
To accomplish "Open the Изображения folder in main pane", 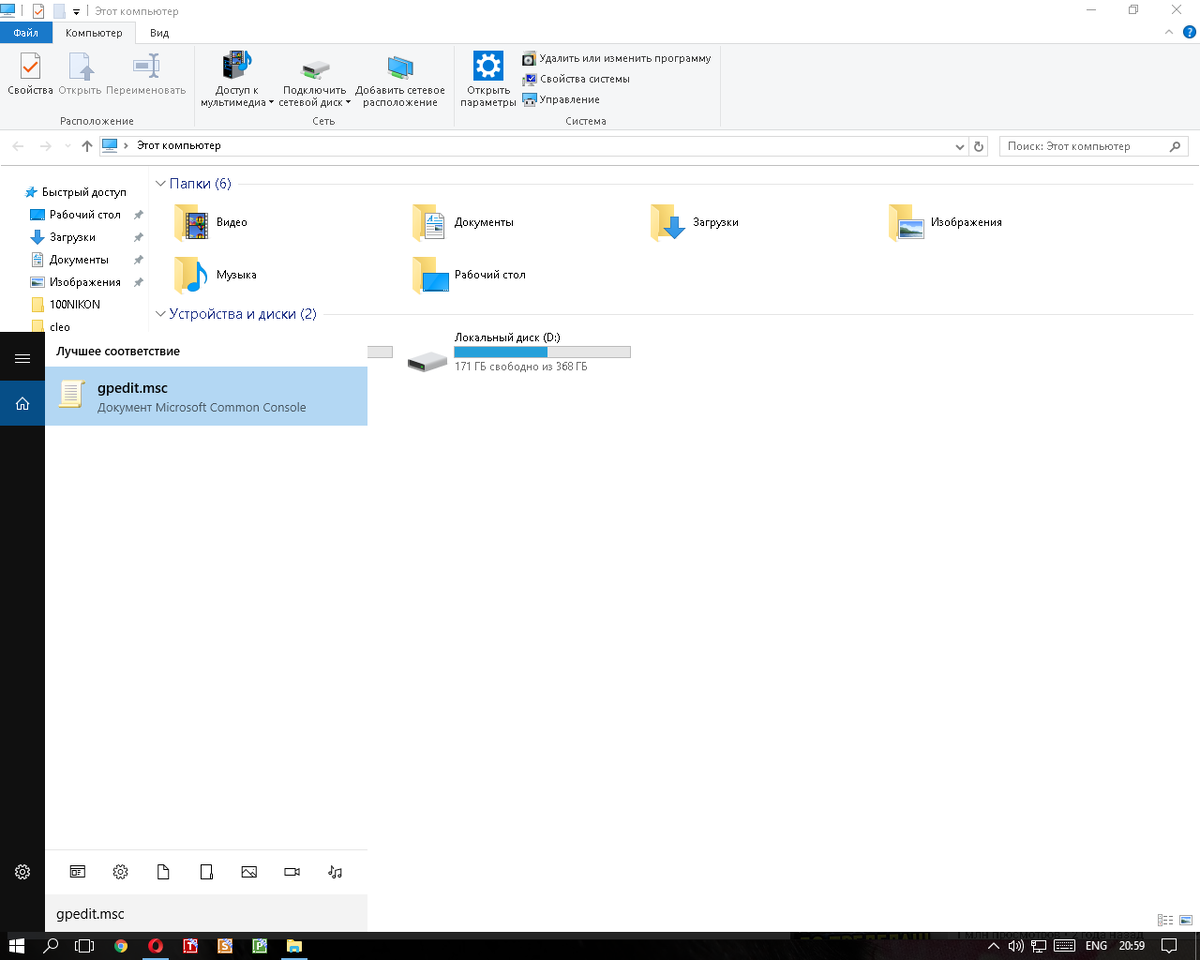I will 945,222.
